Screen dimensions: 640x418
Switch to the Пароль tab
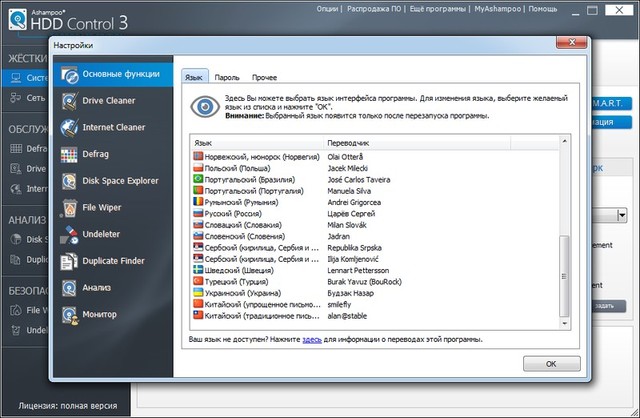pos(227,76)
